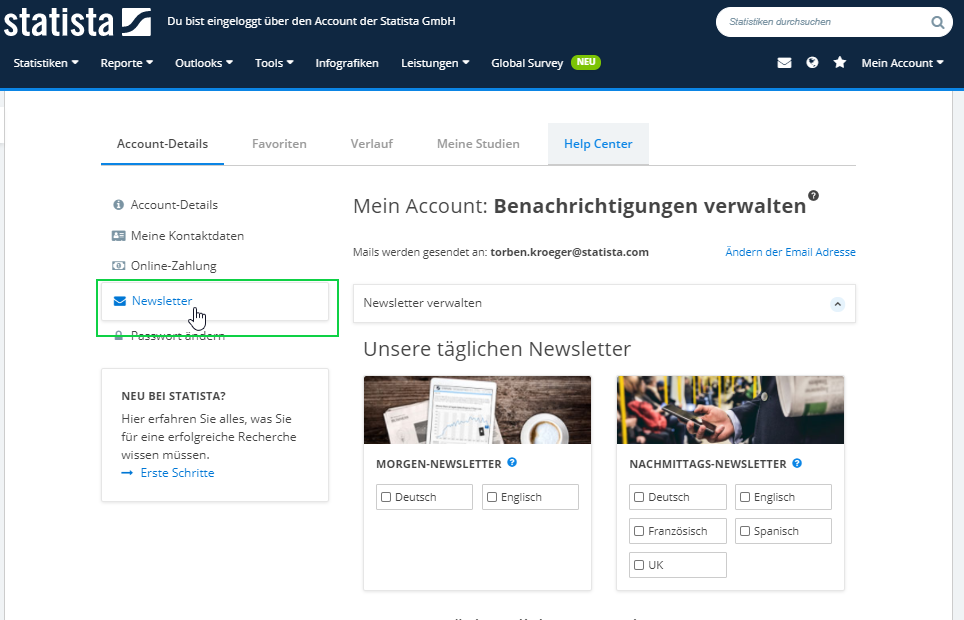The height and width of the screenshot is (620, 964).
Task: Open the Mein Account dropdown
Action: [x=903, y=63]
